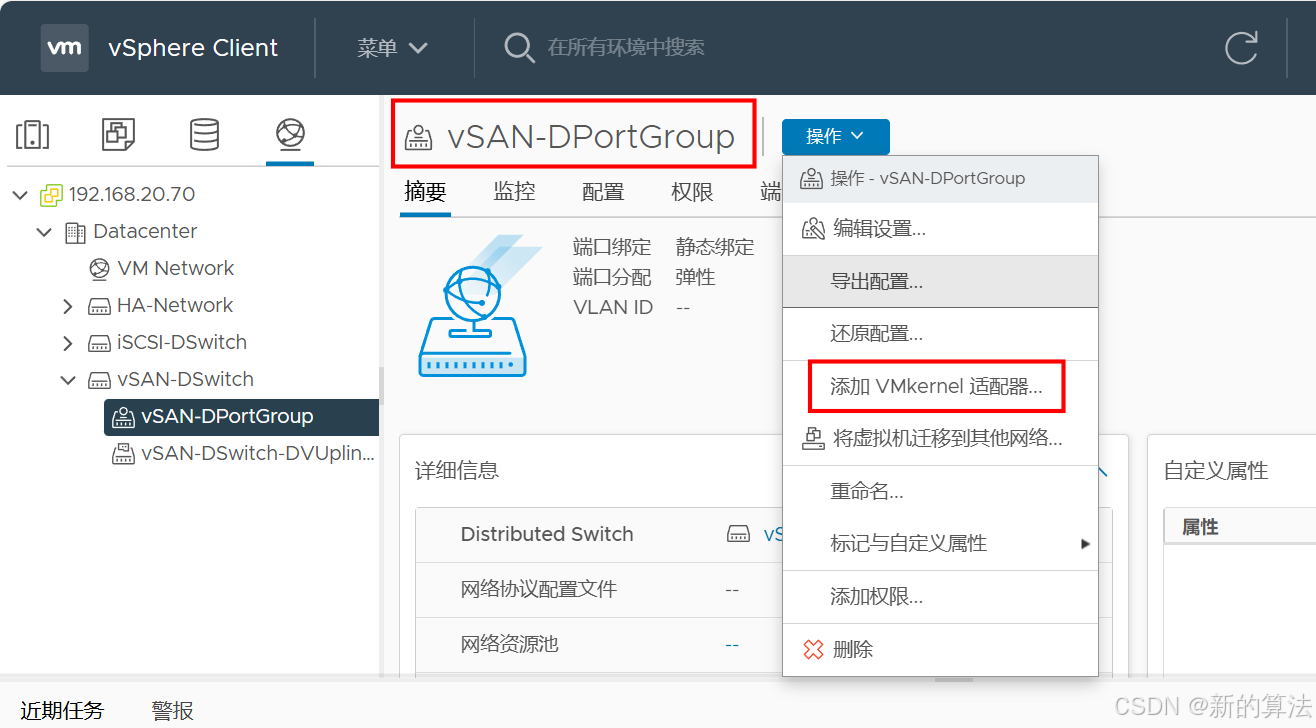
Task: Switch to Networking view icon
Action: 290,133
